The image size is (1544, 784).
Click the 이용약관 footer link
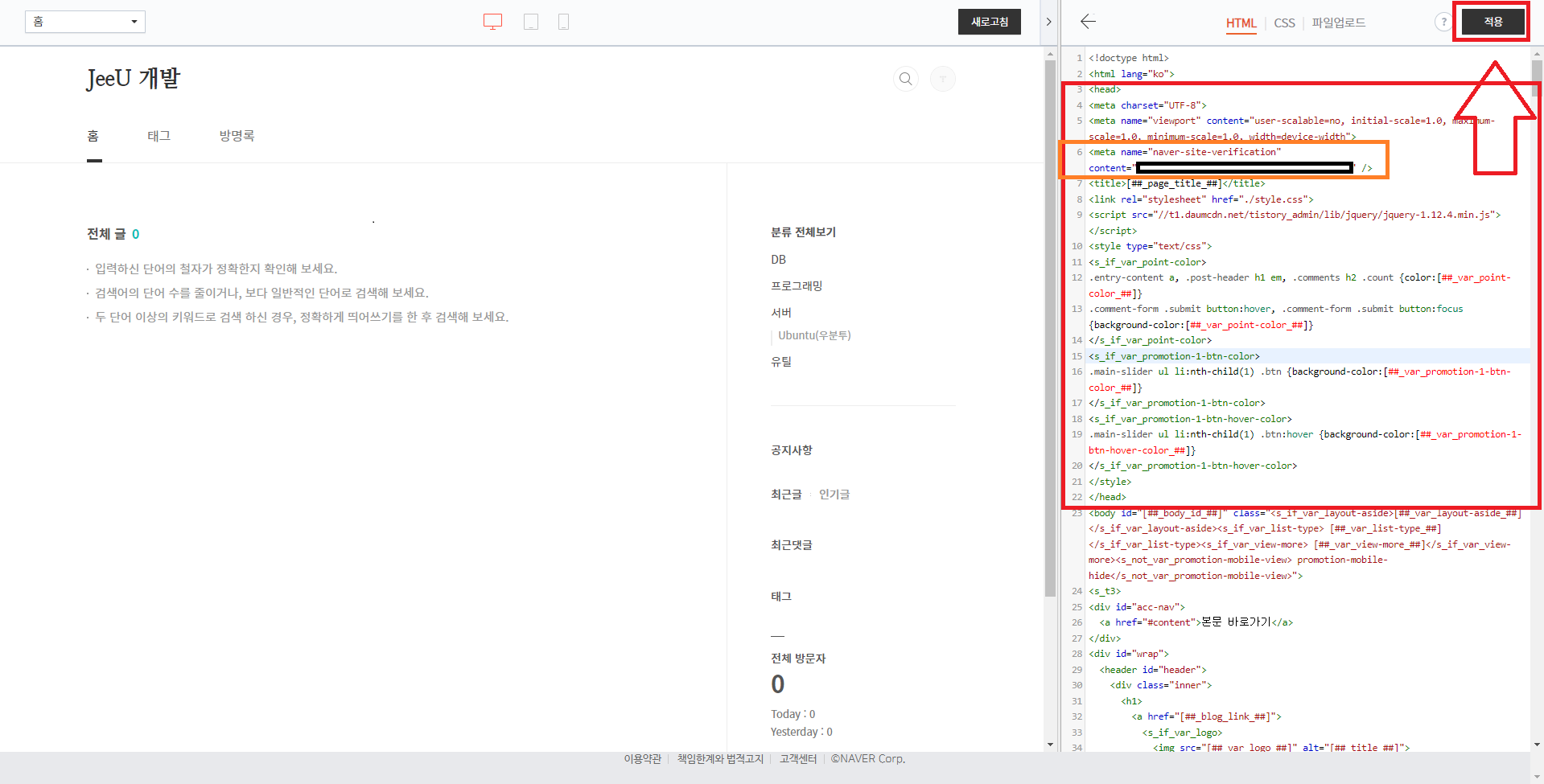[642, 759]
